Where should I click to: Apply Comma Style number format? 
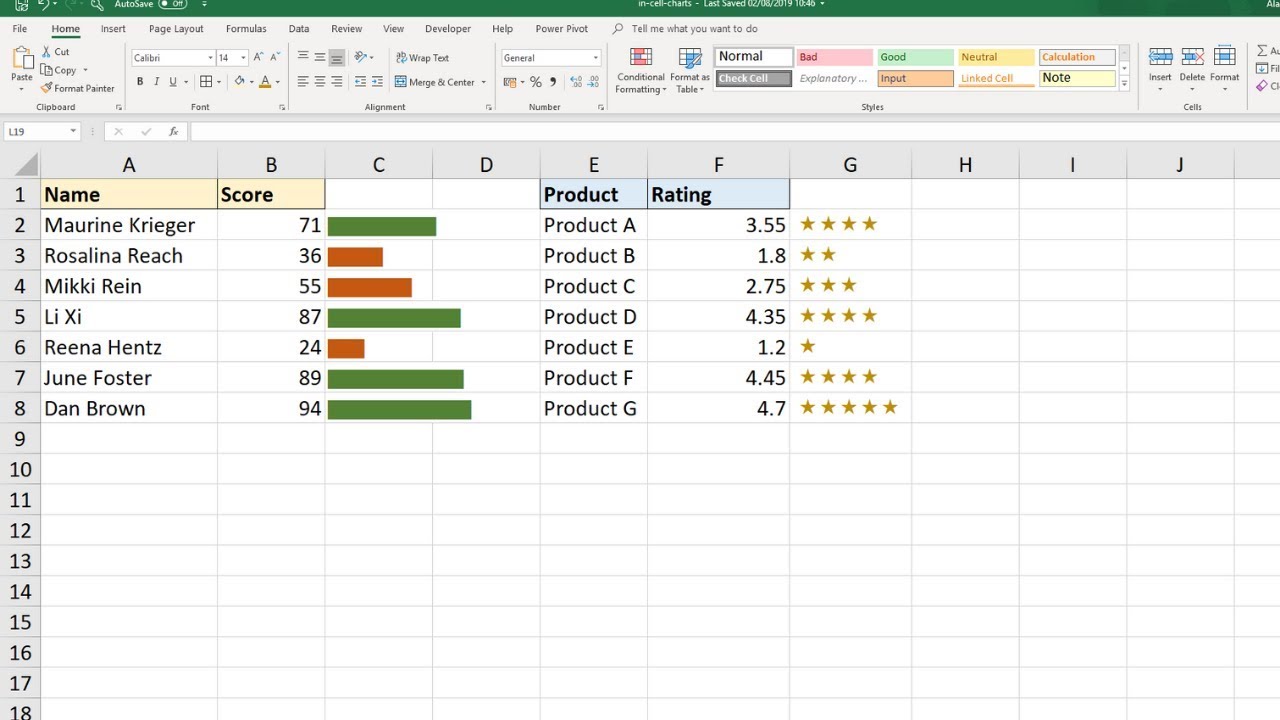[552, 82]
